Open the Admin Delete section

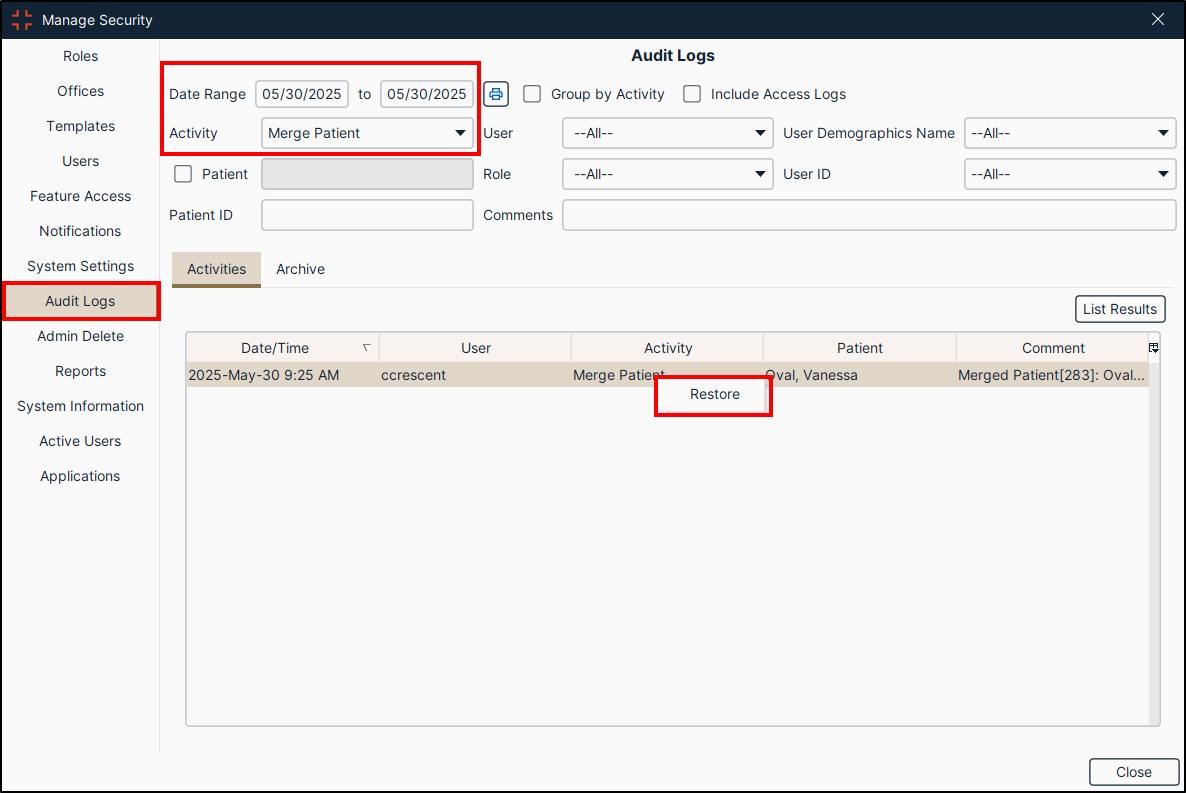[80, 336]
